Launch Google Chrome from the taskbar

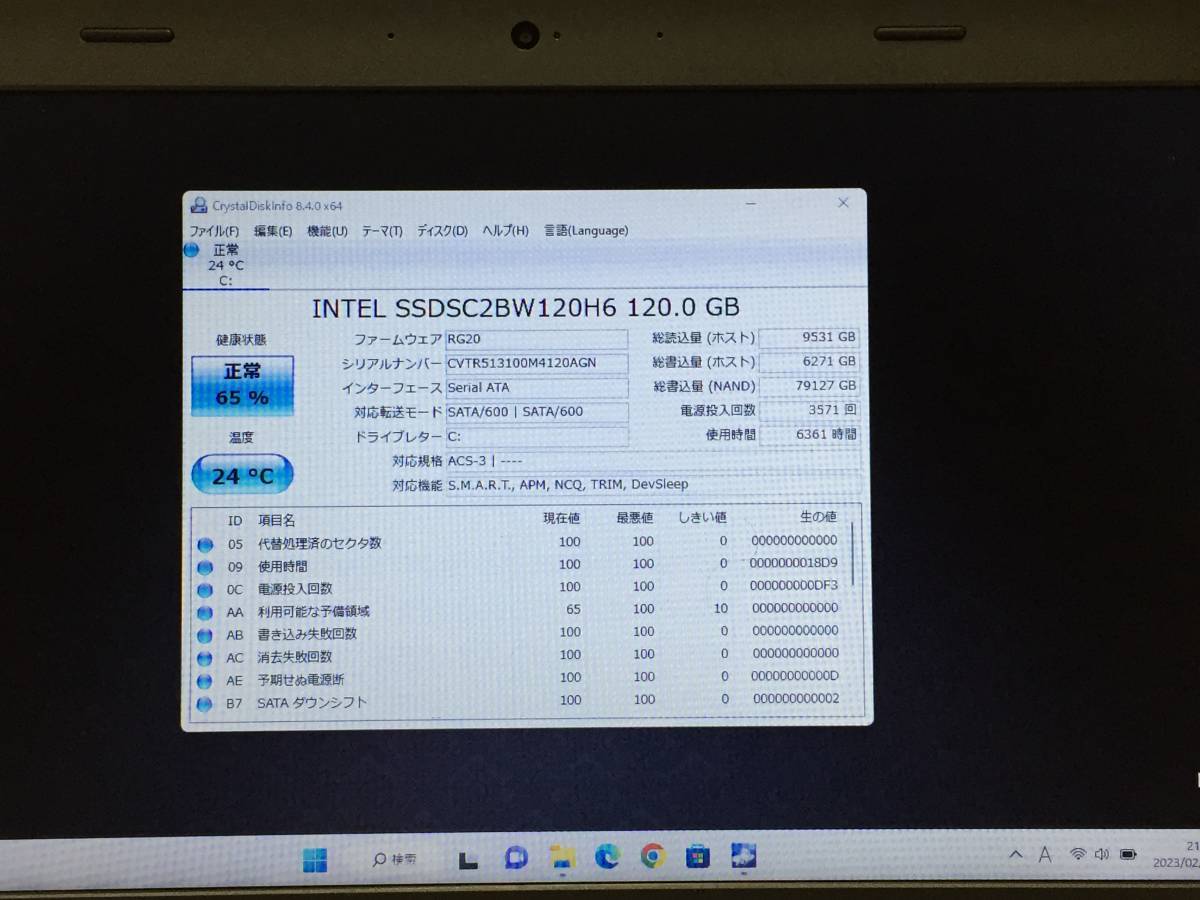tap(652, 856)
